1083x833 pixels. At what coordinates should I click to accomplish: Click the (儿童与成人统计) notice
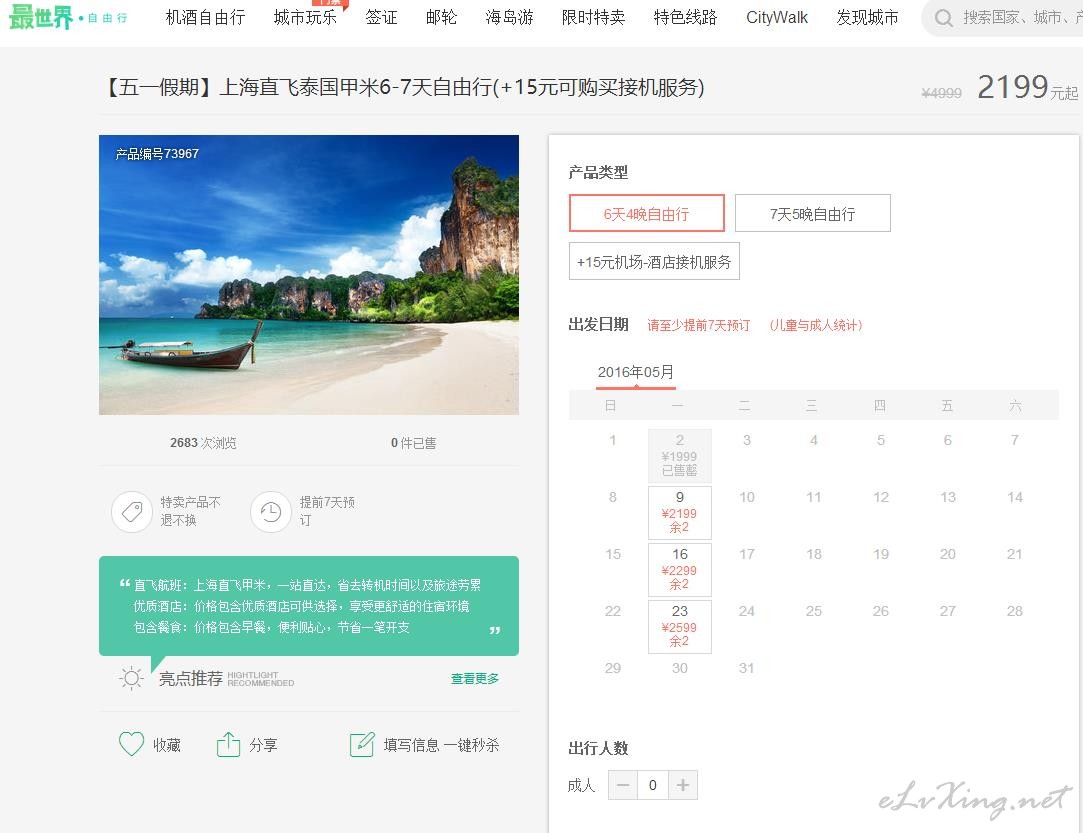pos(816,325)
